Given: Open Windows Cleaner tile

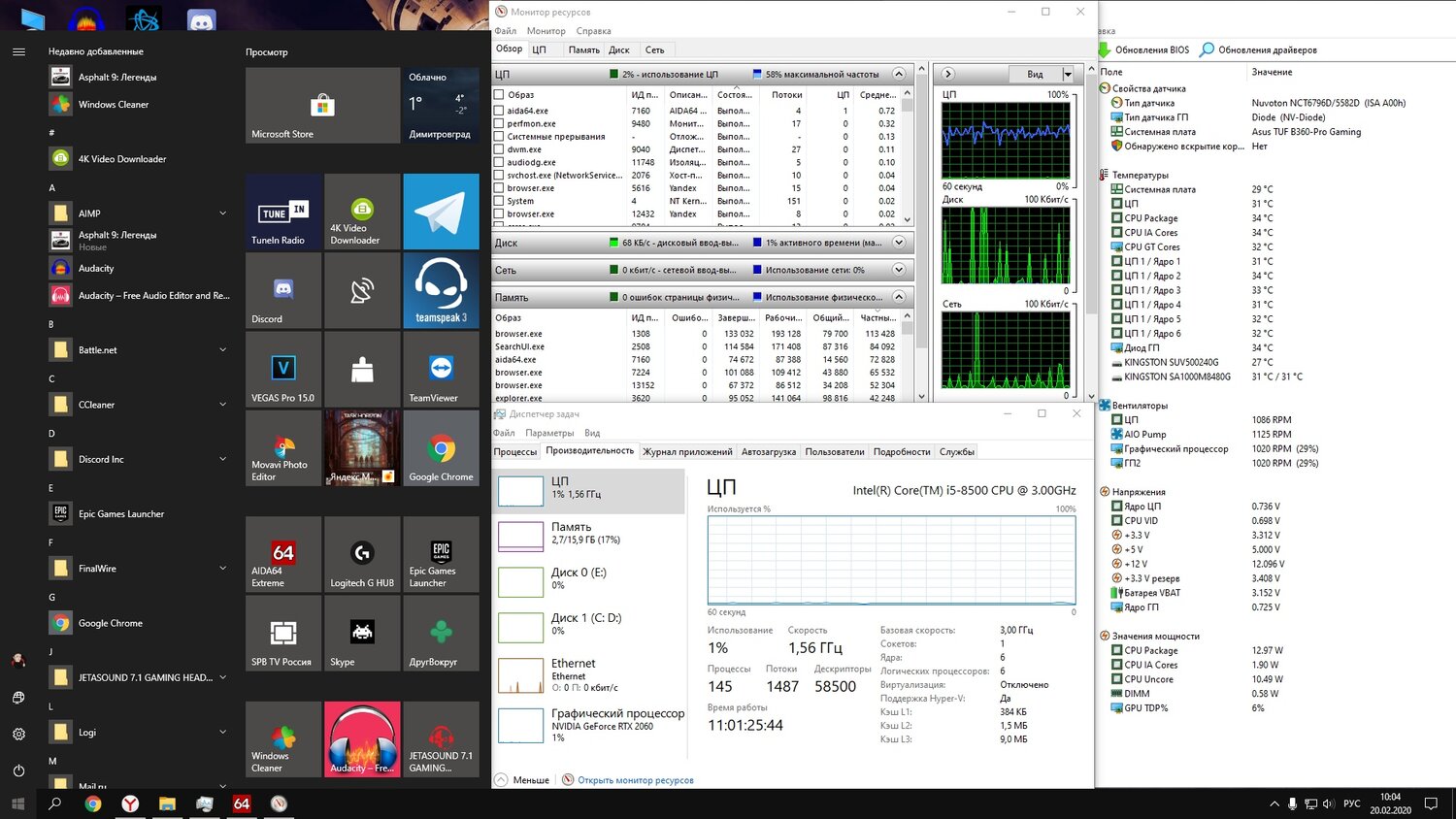Looking at the screenshot, I should (283, 739).
